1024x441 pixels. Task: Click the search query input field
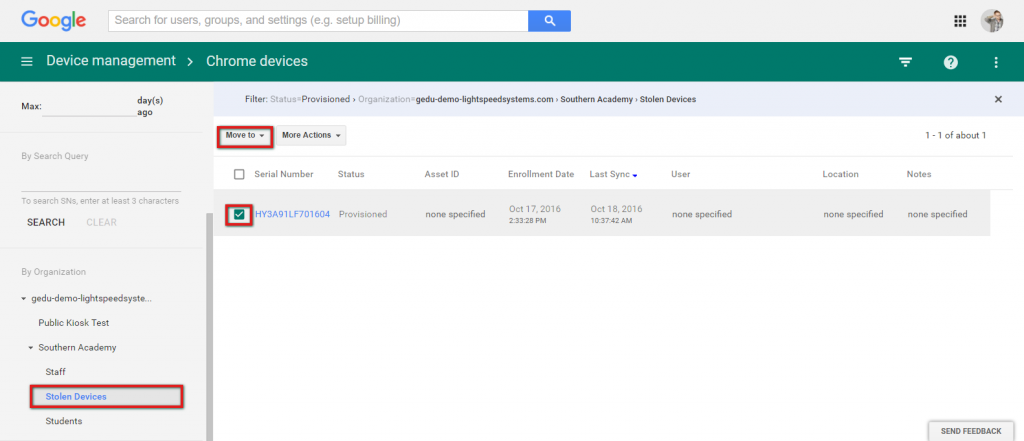click(101, 182)
